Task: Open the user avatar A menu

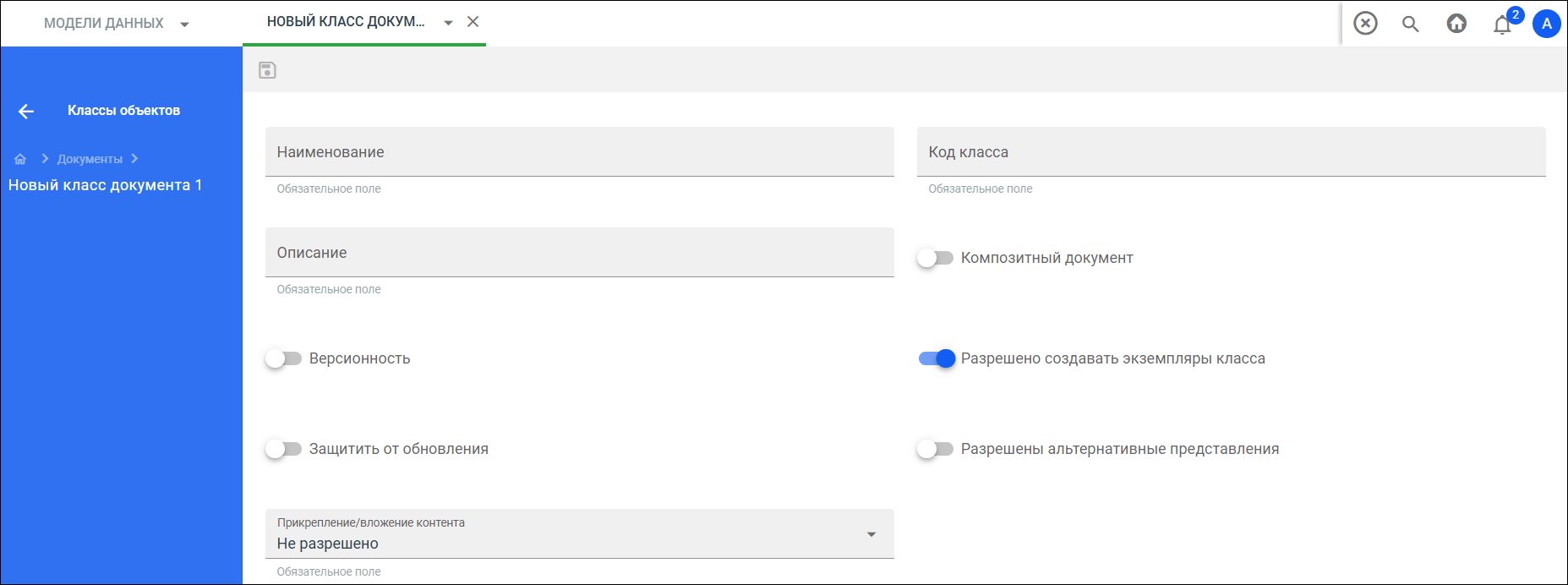Action: click(1546, 24)
